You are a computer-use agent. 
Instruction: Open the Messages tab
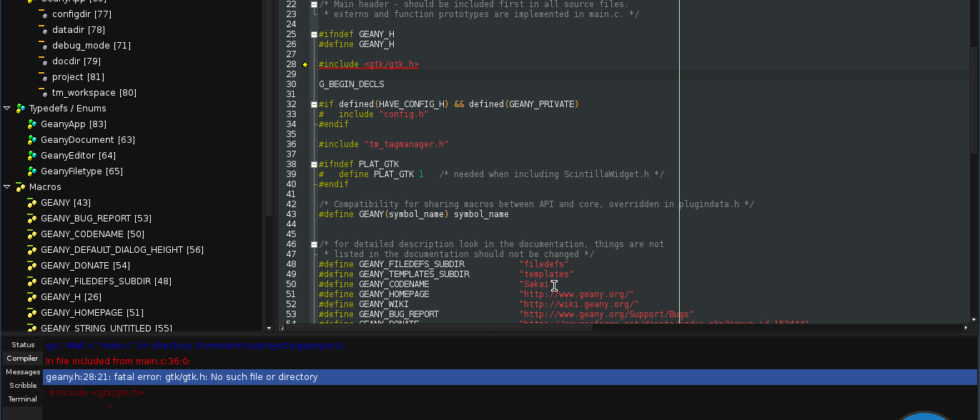22,371
